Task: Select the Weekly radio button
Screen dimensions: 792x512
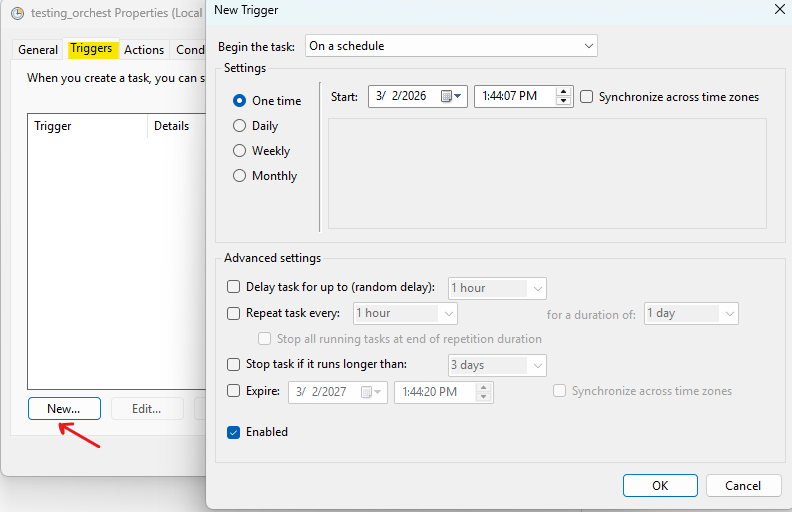Action: (x=239, y=151)
